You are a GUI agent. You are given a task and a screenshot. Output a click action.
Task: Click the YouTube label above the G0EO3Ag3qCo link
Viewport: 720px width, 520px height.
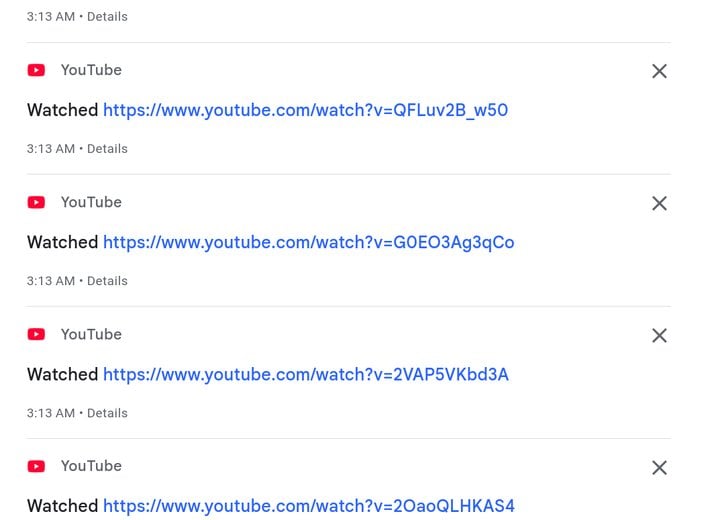(91, 203)
